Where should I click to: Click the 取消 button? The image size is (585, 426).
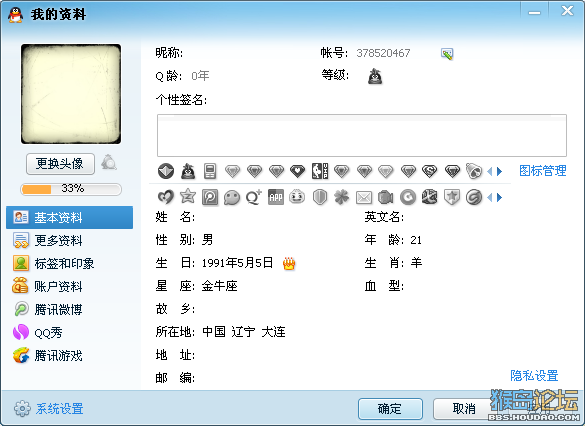coord(464,409)
